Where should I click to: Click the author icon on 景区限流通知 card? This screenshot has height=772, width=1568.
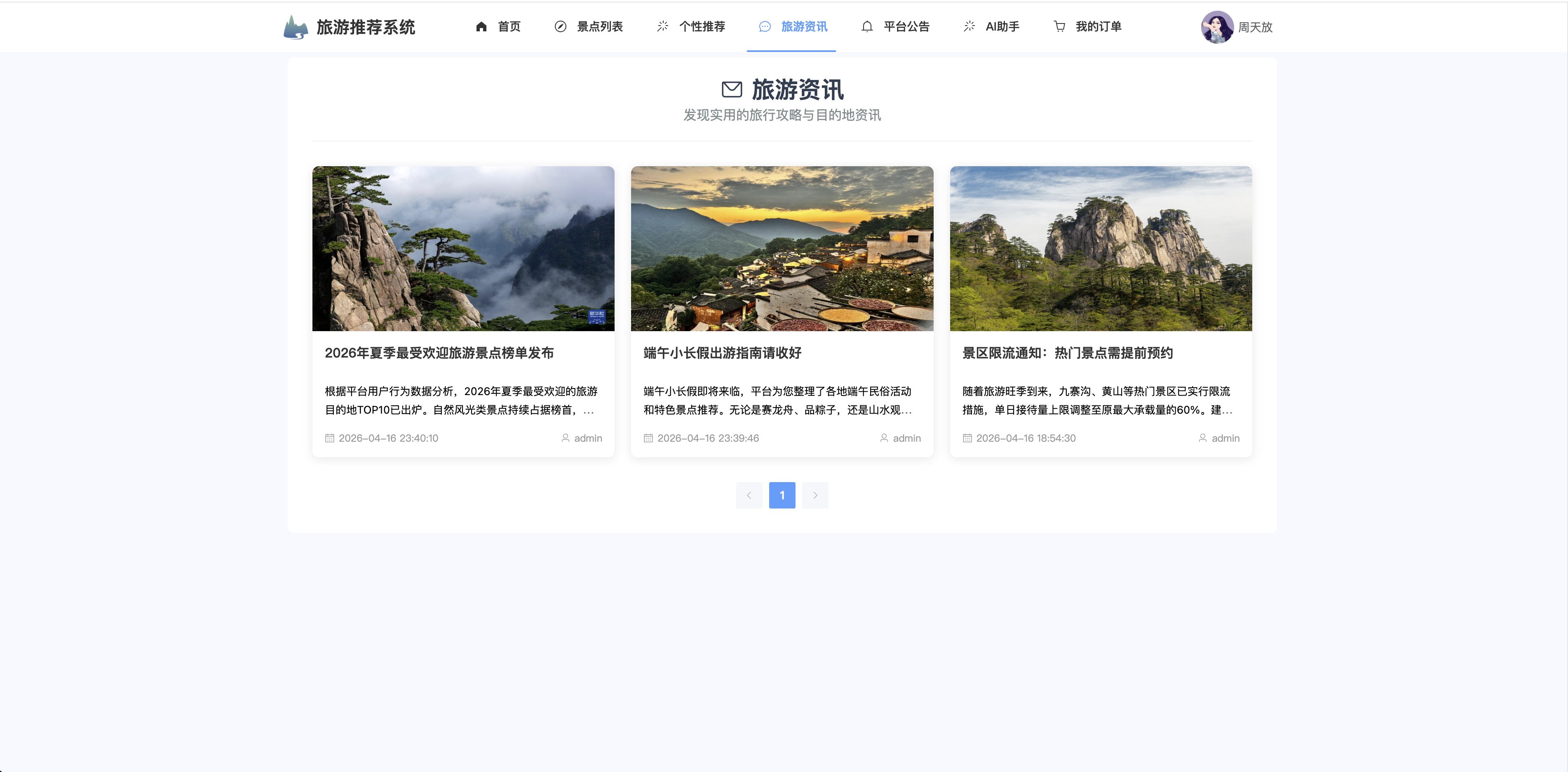(x=1203, y=438)
